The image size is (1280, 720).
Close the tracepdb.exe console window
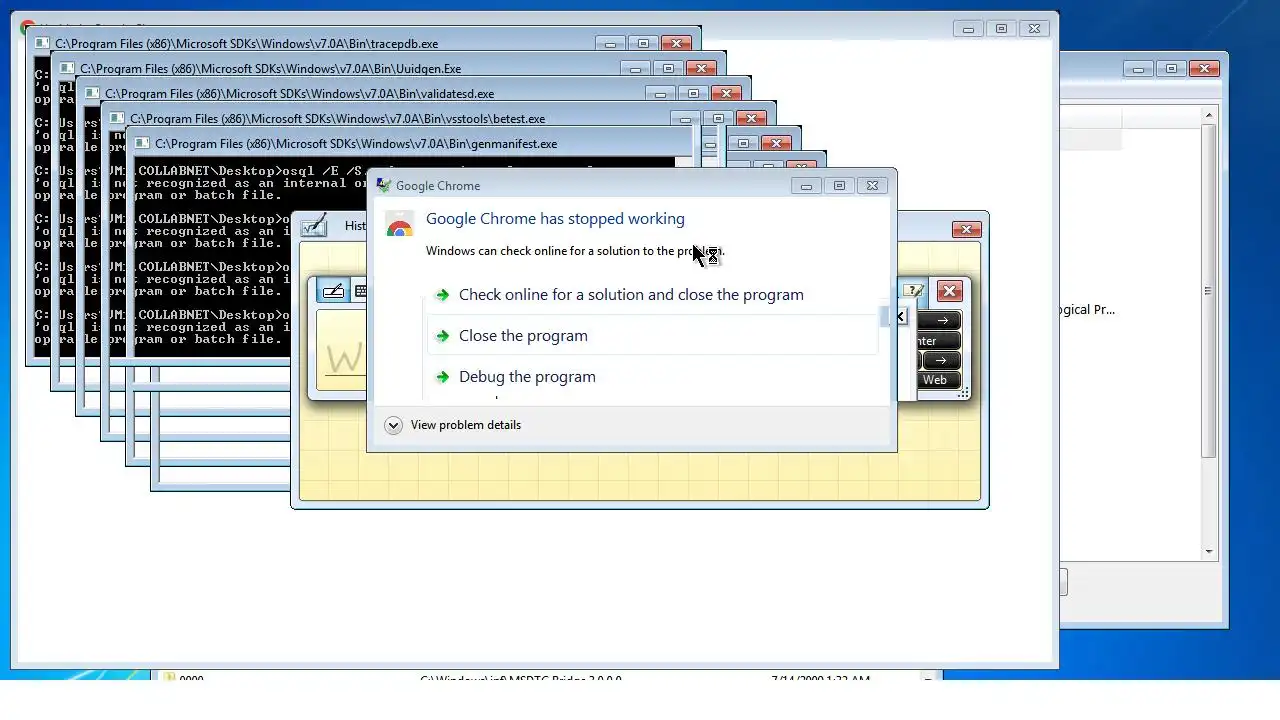click(676, 43)
